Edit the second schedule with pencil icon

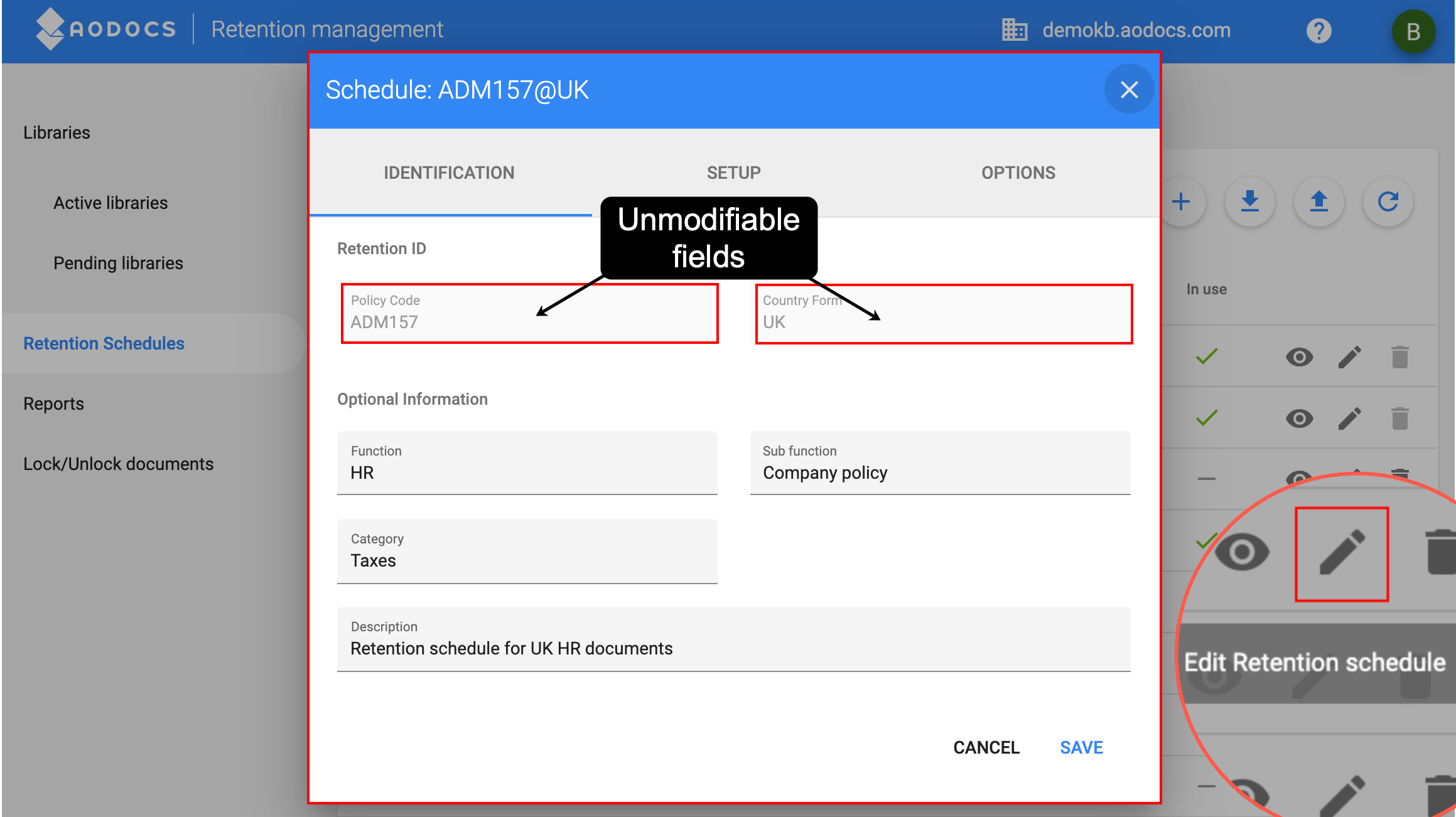click(x=1350, y=419)
